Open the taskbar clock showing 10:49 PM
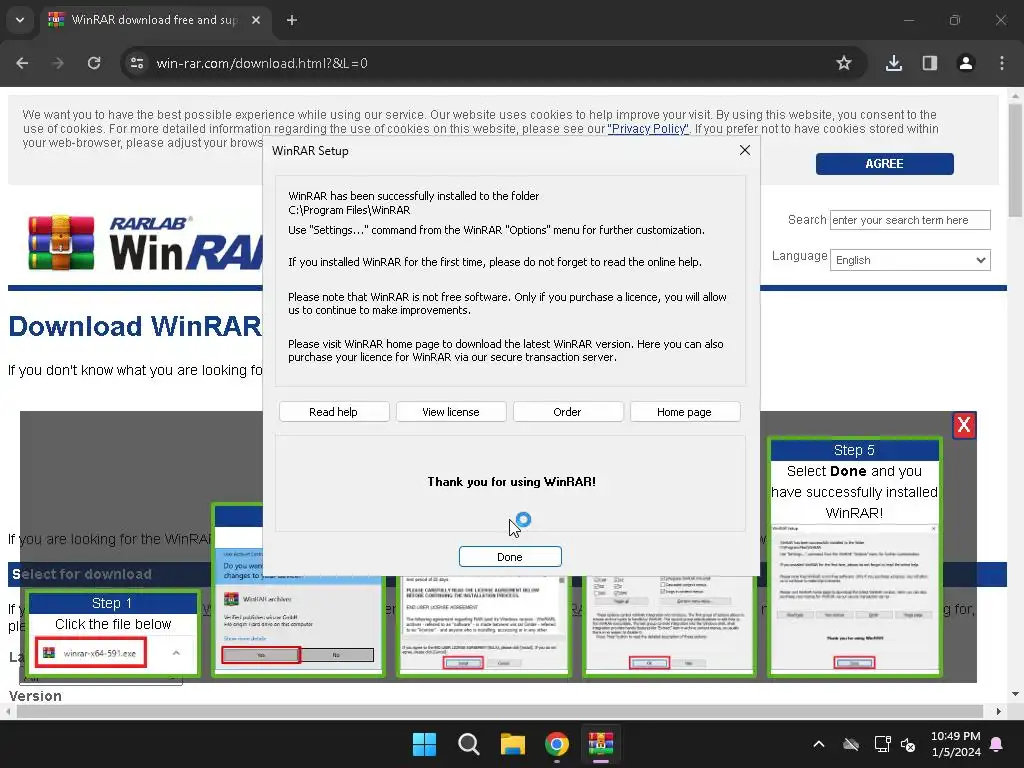The height and width of the screenshot is (768, 1024). click(955, 744)
